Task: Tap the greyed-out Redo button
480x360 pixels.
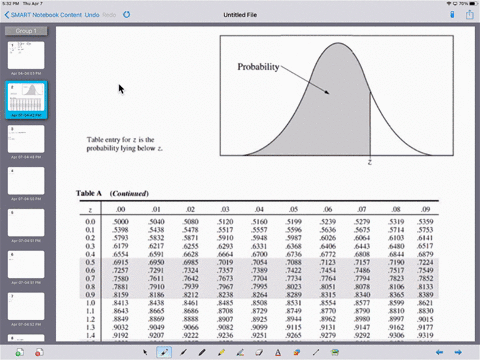Action: [x=109, y=15]
